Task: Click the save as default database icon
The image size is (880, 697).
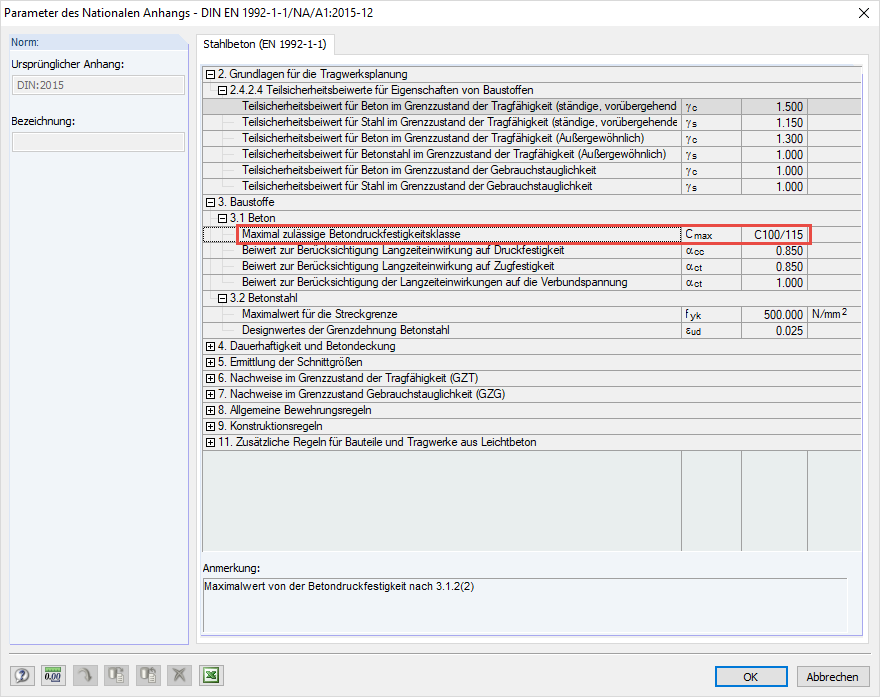Action: 116,675
